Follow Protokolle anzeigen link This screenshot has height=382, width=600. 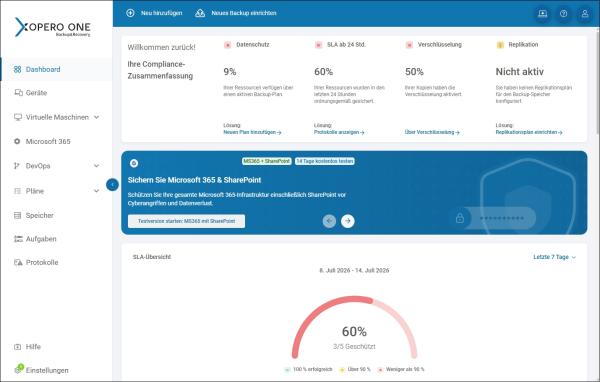[339, 132]
